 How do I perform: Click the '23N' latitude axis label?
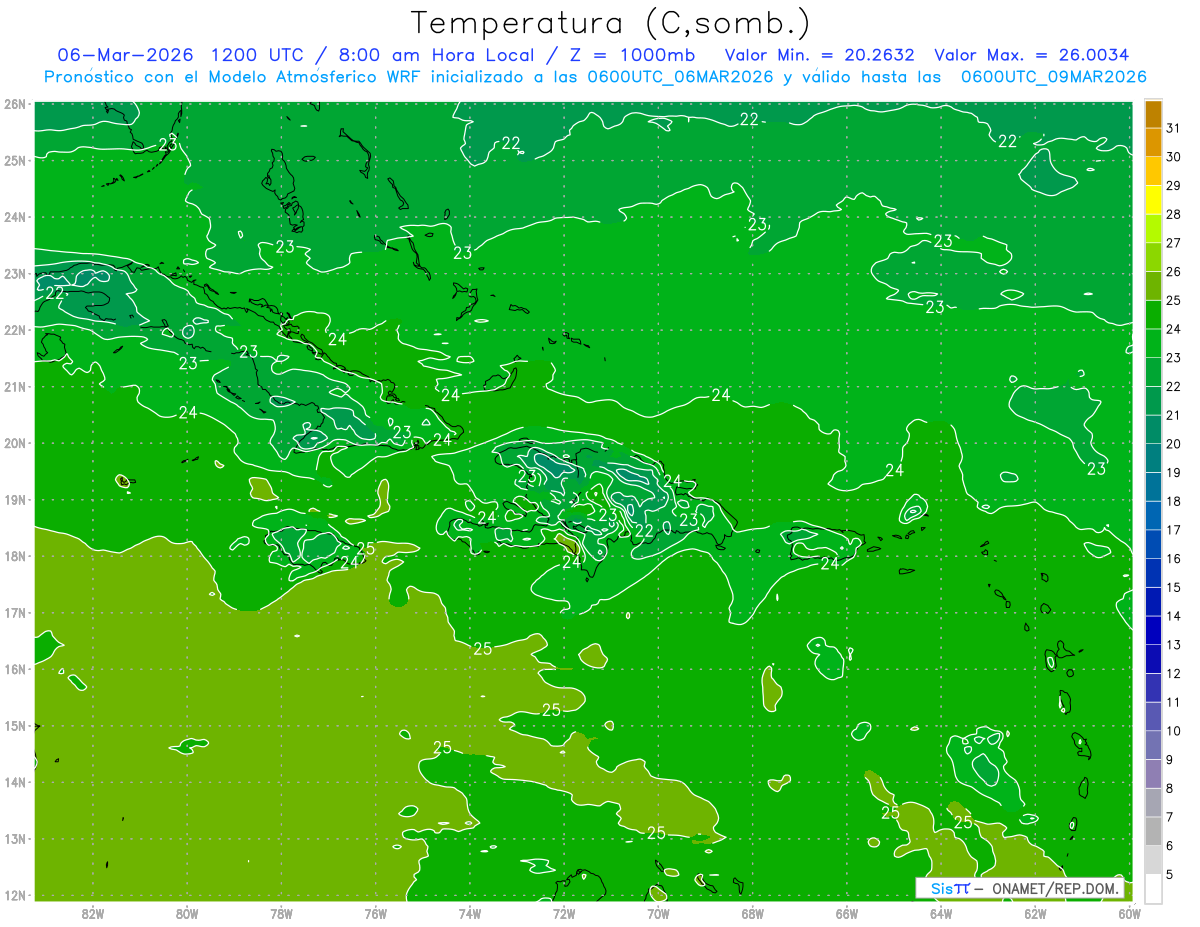pyautogui.click(x=15, y=273)
